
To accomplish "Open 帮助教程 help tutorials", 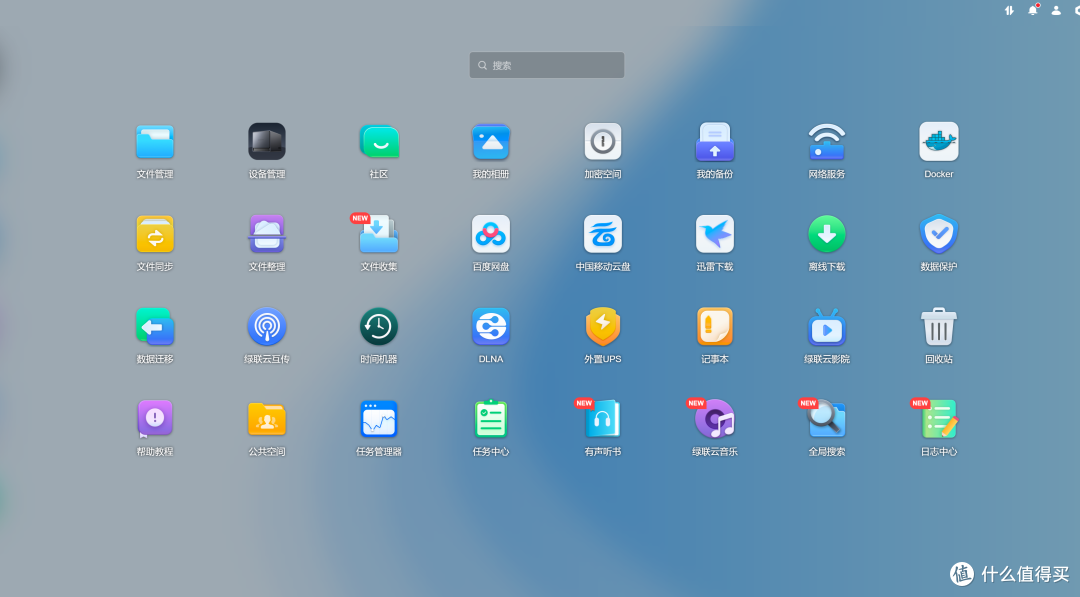I will tap(155, 419).
